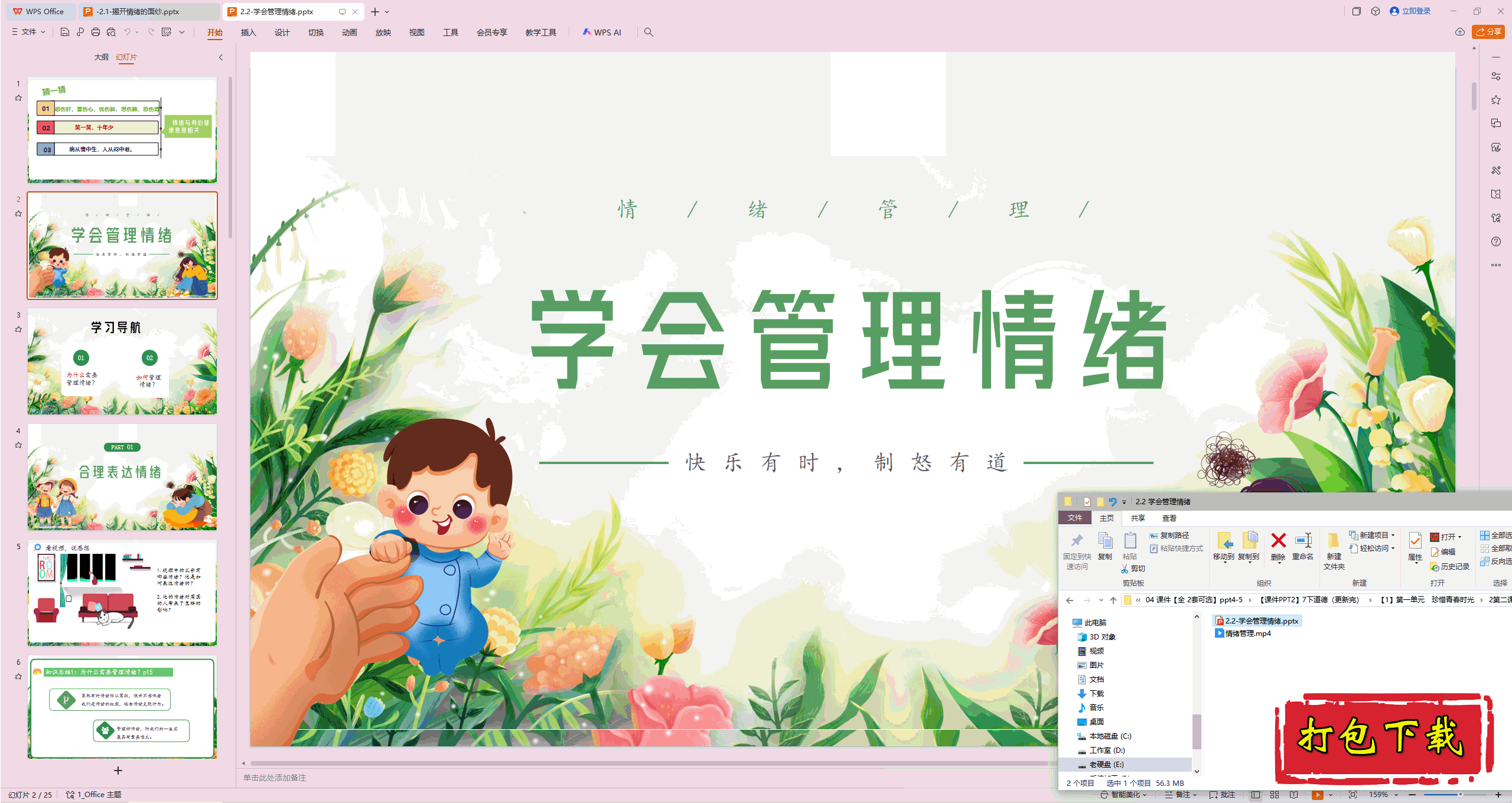Image resolution: width=1512 pixels, height=803 pixels.
Task: Click the Undo arrow icon in WPS
Action: click(x=127, y=32)
